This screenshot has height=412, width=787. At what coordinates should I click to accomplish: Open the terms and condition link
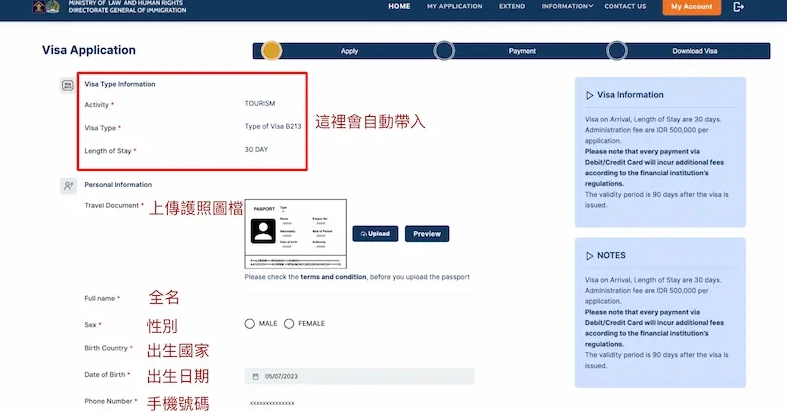pos(333,277)
